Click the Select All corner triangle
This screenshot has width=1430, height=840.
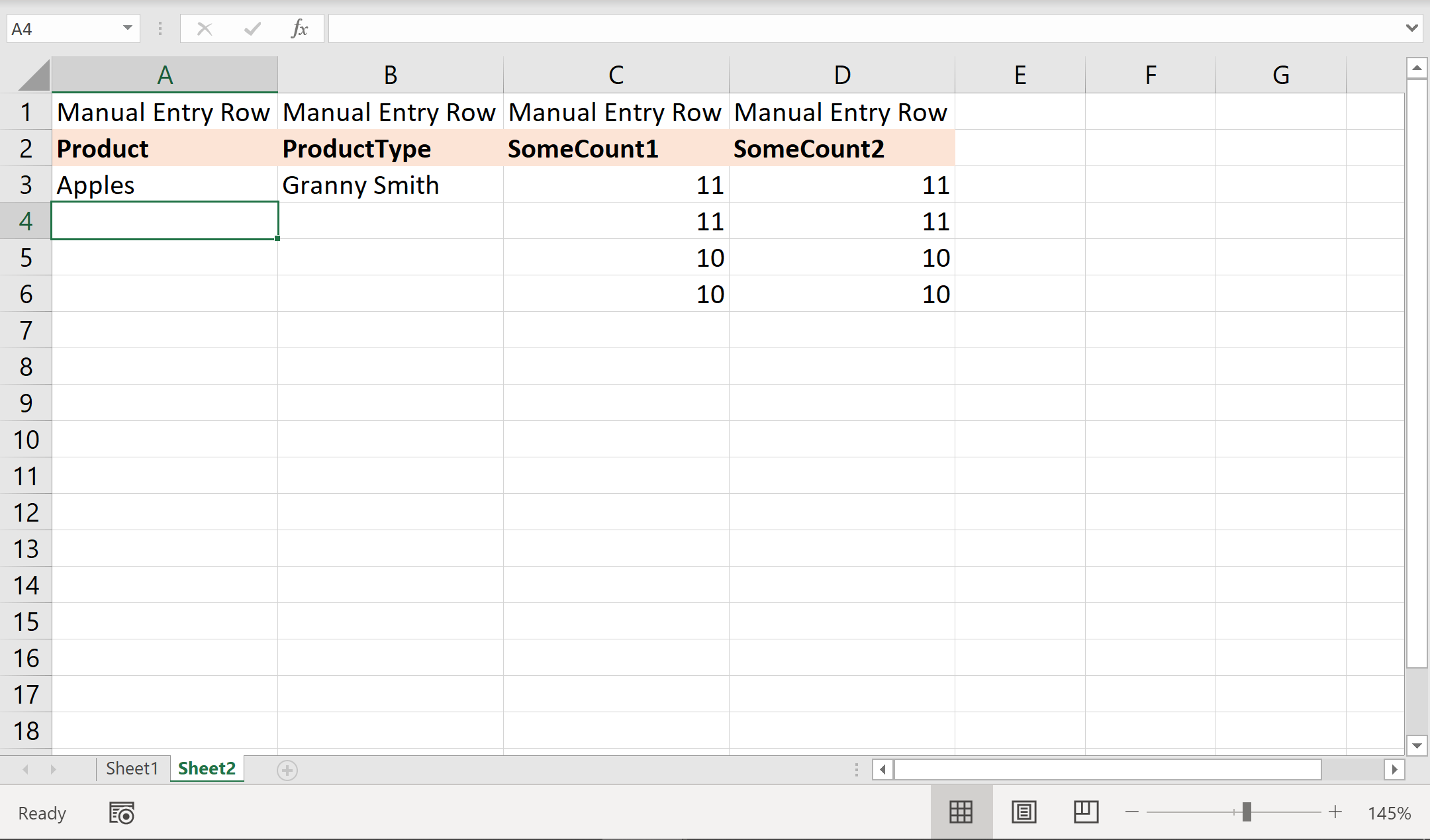33,75
